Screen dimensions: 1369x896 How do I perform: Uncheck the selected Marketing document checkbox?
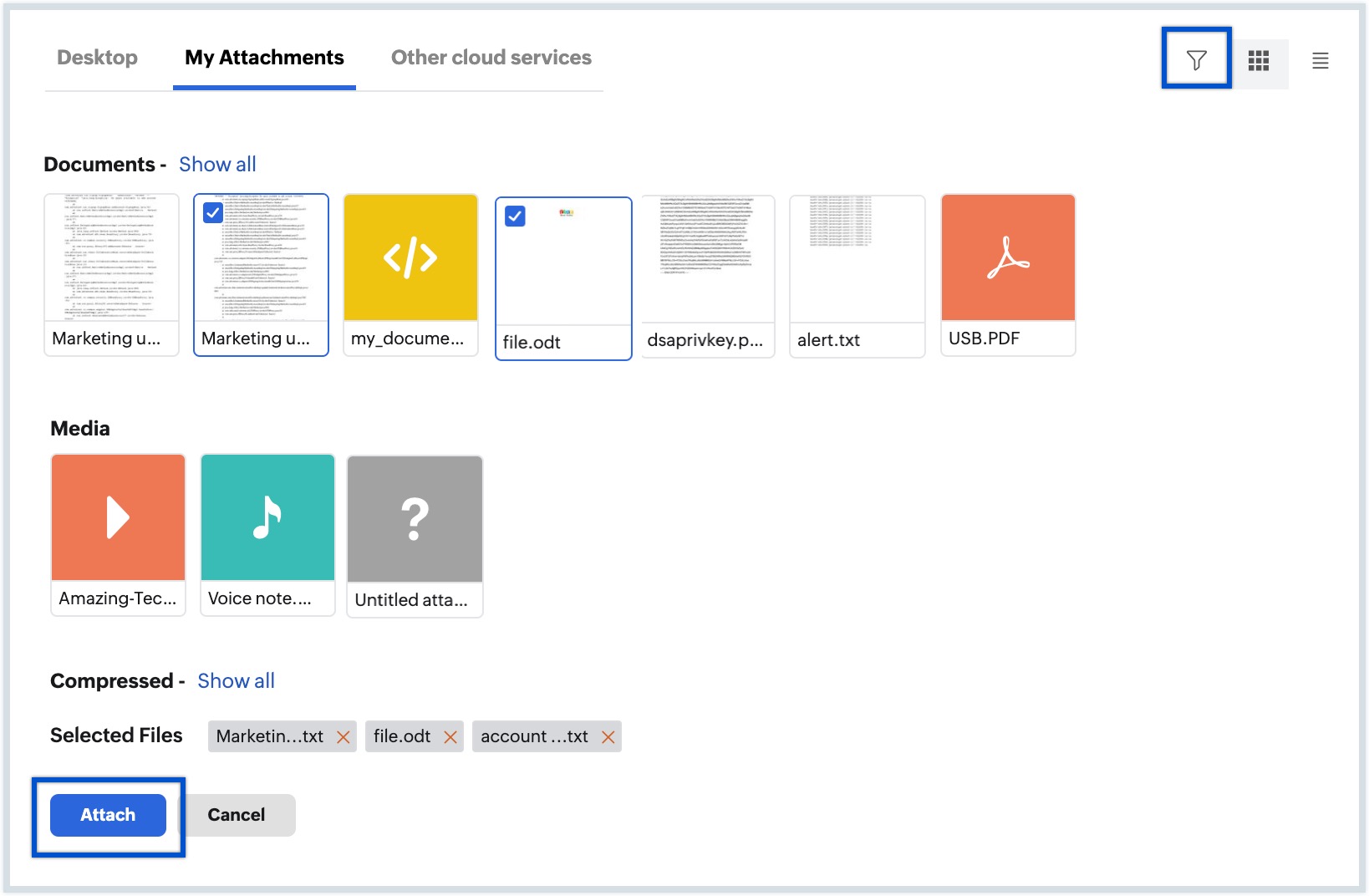pos(213,213)
